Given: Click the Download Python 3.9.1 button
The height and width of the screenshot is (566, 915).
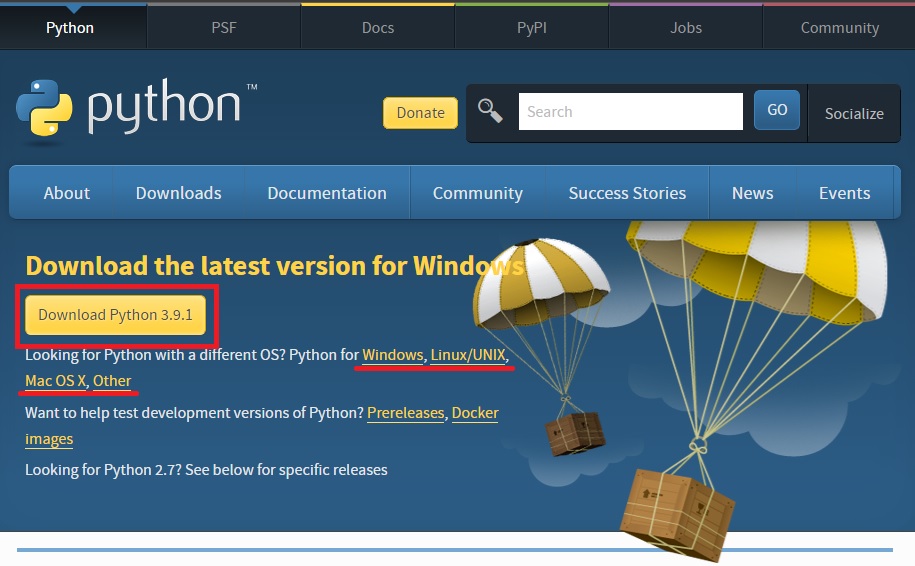Looking at the screenshot, I should point(116,315).
